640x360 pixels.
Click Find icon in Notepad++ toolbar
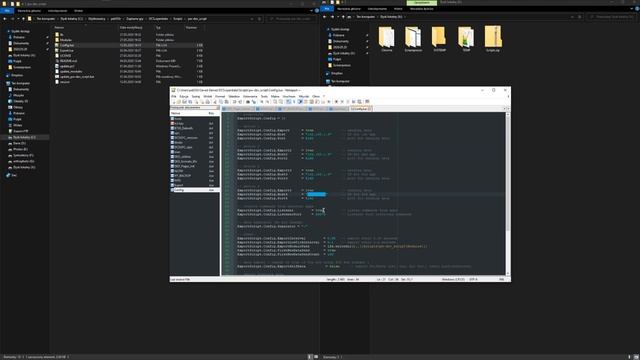[248, 102]
